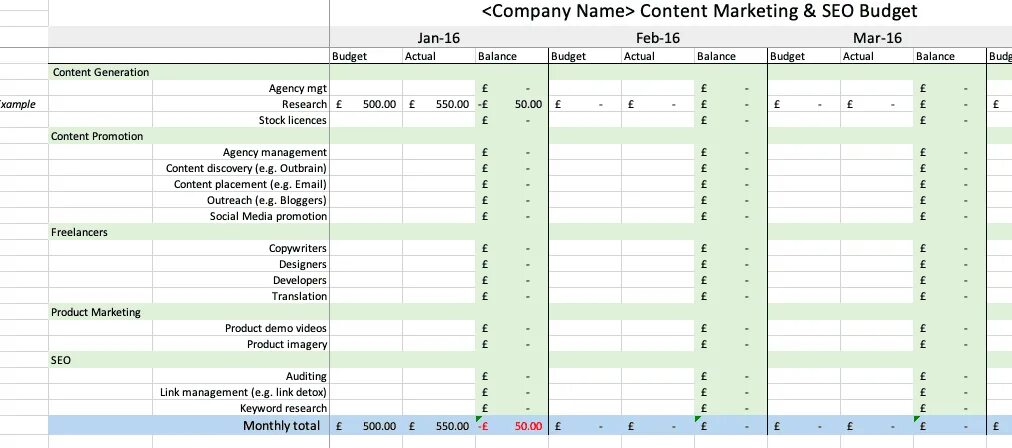
Task: Select the Designers row label
Action: point(303,264)
